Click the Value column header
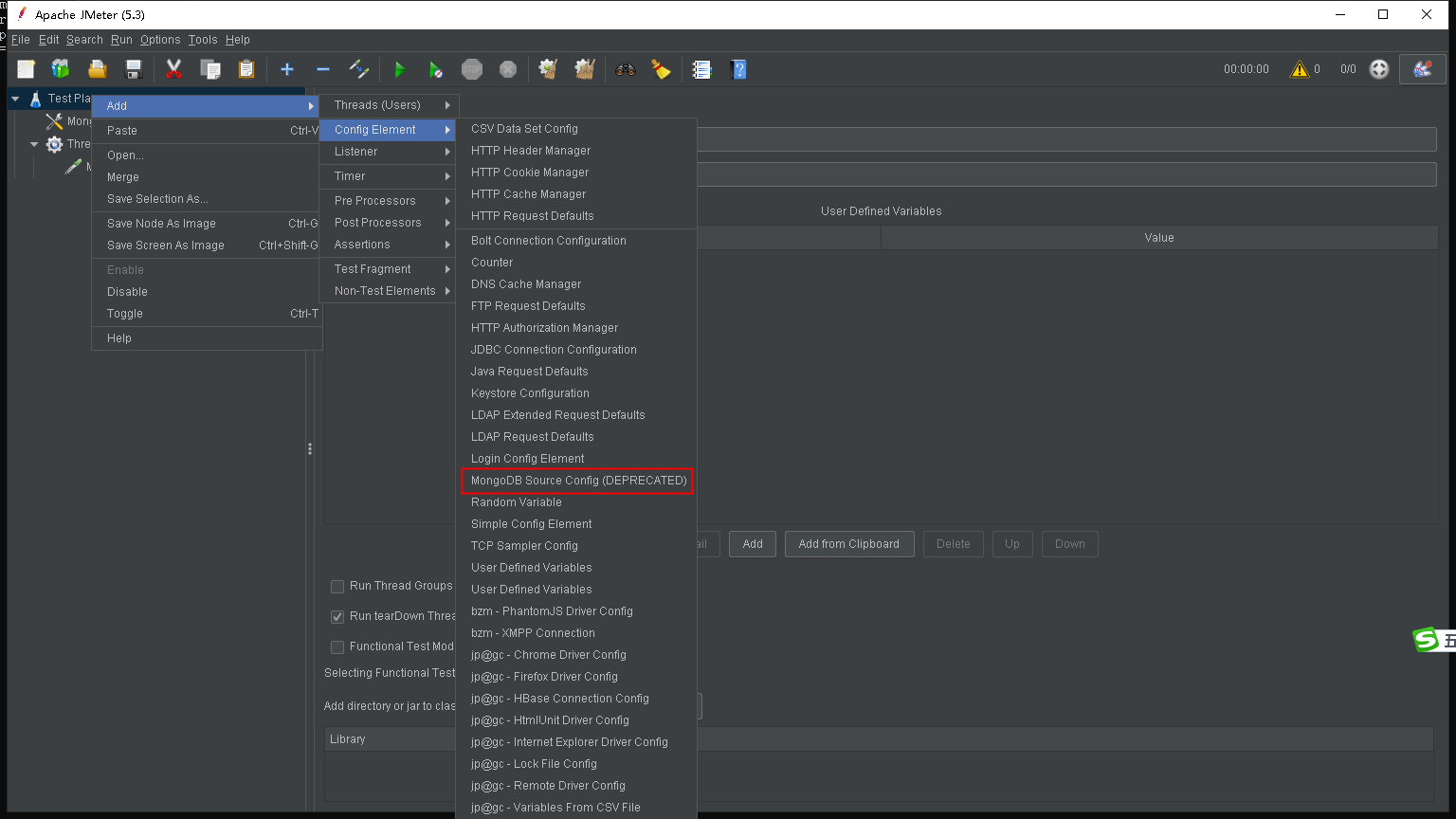 coord(1159,238)
